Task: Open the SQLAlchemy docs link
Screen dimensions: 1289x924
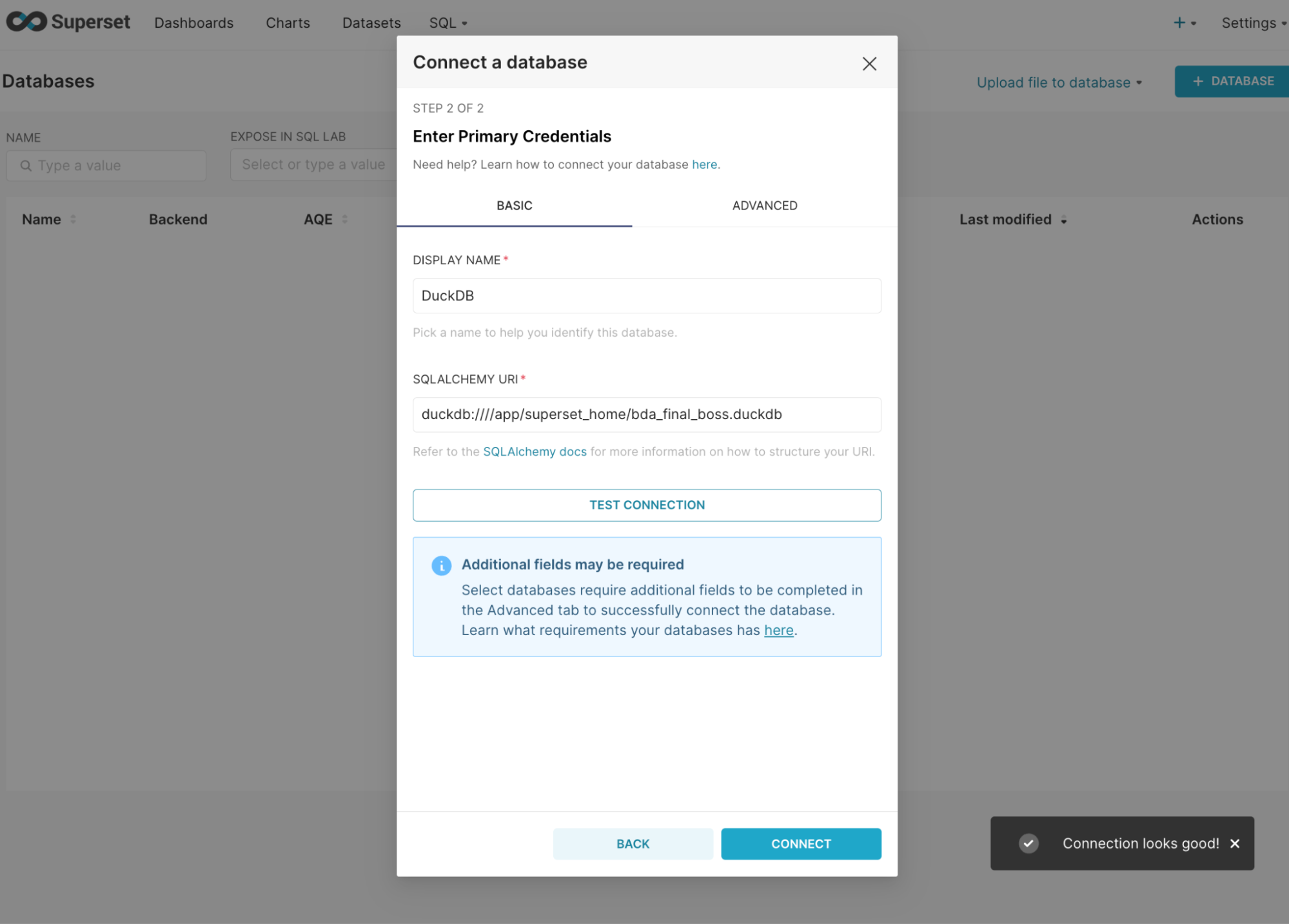Action: 535,451
